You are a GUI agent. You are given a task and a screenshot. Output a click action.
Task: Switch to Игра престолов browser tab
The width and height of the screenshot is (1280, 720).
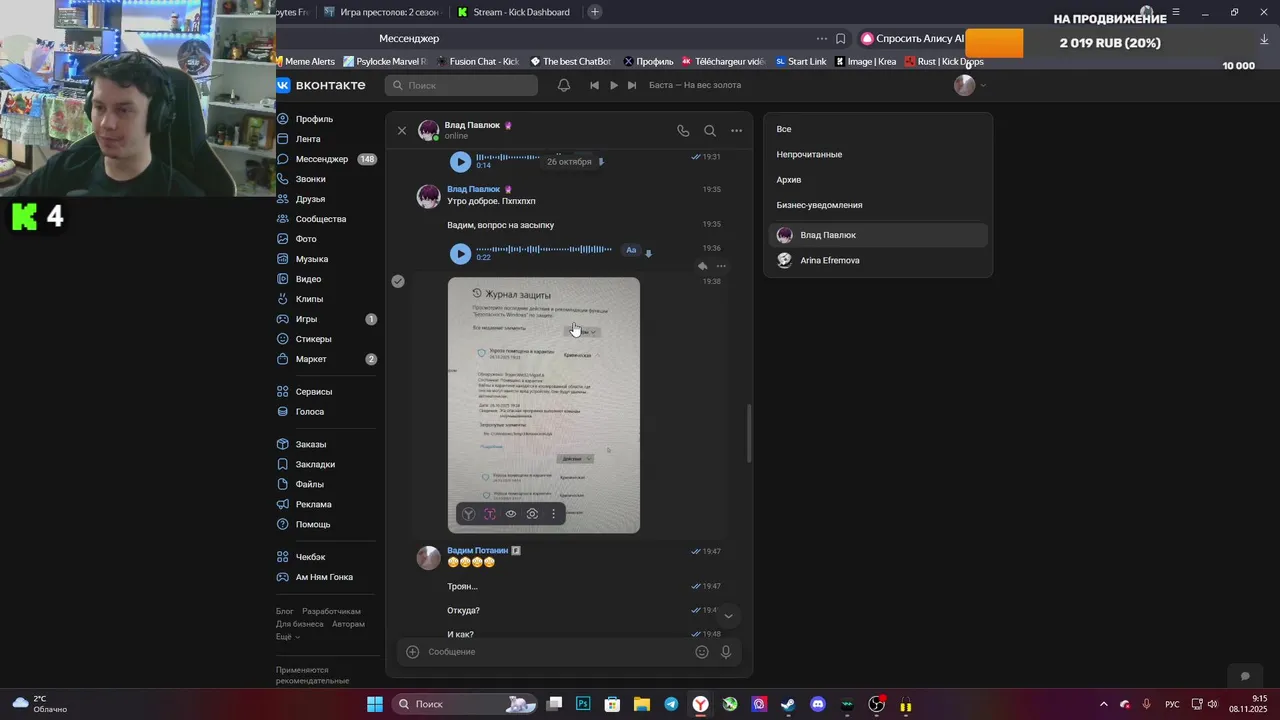tap(382, 12)
